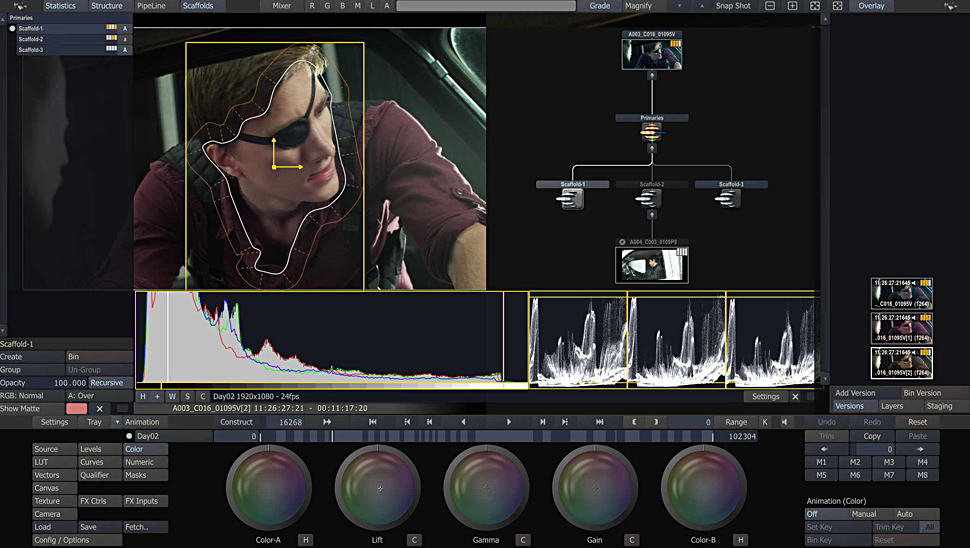This screenshot has width=970, height=548.
Task: Close the scopes panel with the X next to Settings
Action: (796, 397)
